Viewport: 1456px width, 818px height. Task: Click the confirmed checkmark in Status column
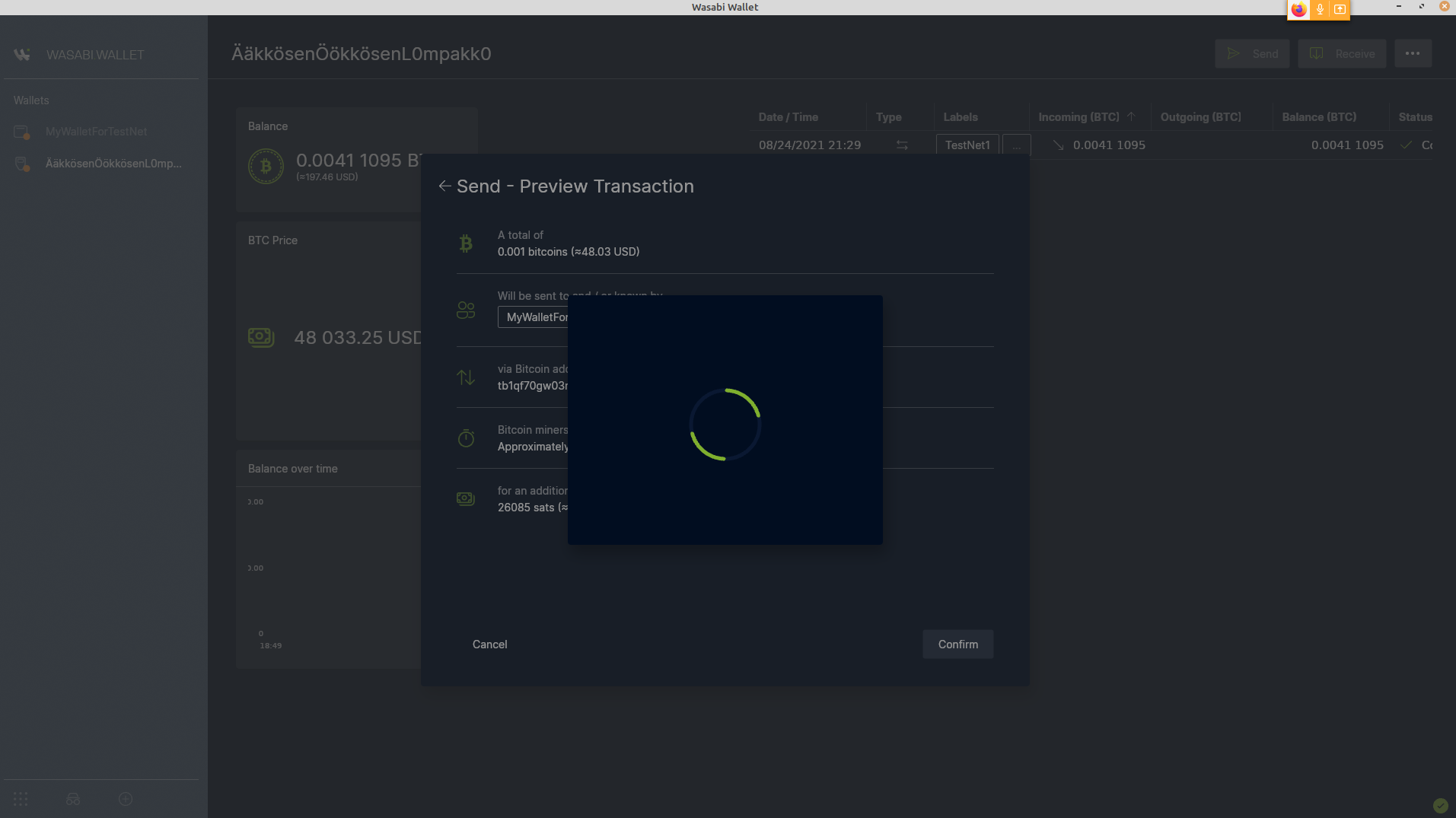[1406, 145]
